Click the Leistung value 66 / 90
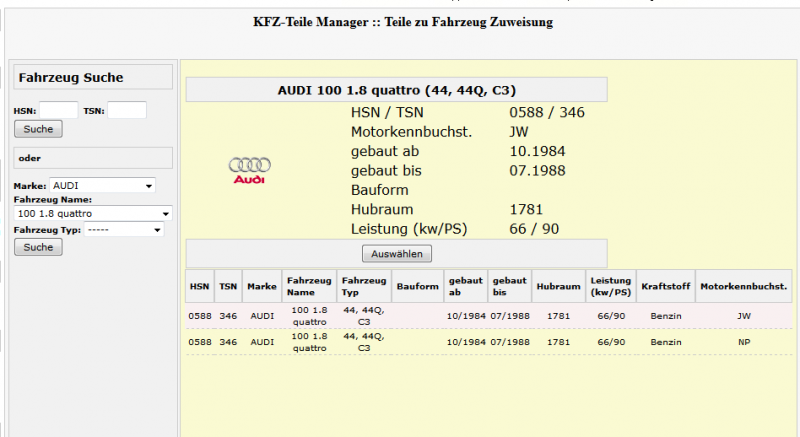 534,228
